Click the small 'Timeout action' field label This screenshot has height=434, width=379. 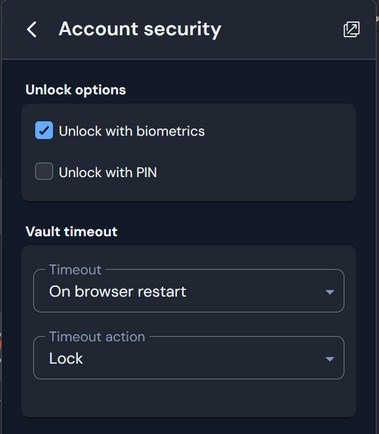[x=97, y=337]
